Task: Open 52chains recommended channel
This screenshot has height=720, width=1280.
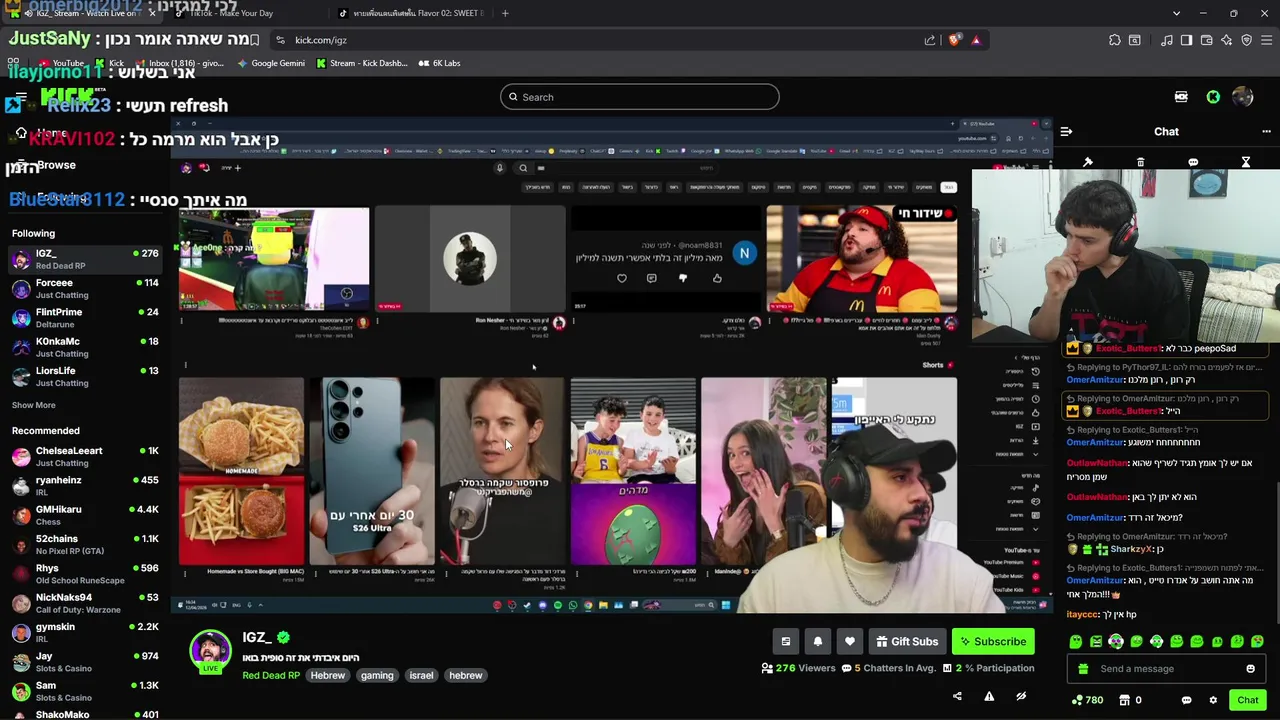Action: point(84,545)
